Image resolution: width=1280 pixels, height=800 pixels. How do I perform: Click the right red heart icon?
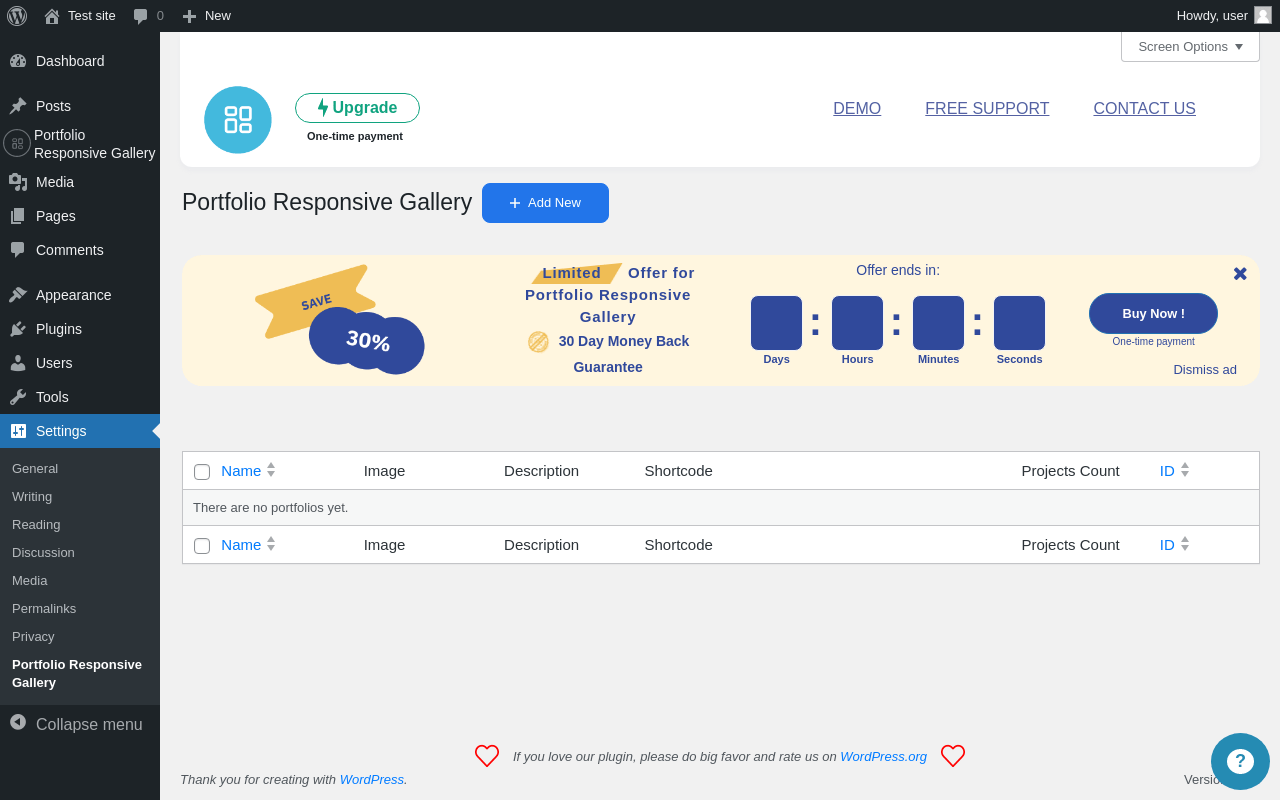point(953,756)
